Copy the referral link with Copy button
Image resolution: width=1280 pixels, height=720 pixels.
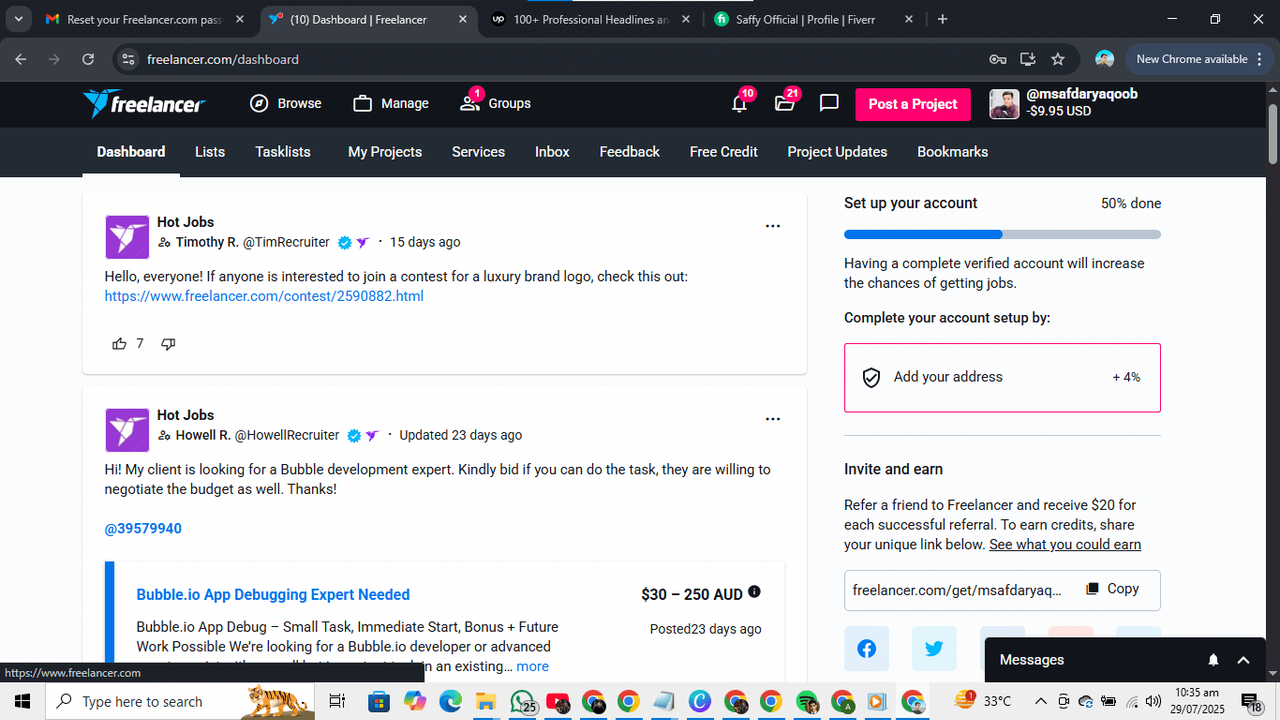pyautogui.click(x=1113, y=589)
